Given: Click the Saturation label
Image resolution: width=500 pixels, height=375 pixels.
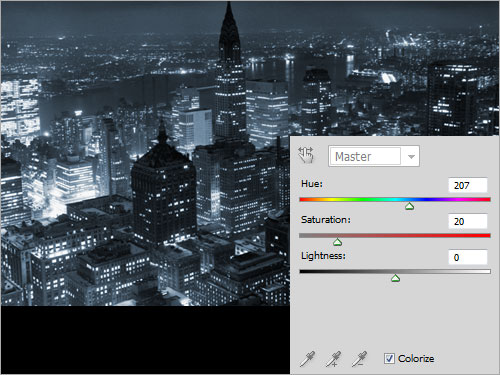Looking at the screenshot, I should tap(326, 220).
